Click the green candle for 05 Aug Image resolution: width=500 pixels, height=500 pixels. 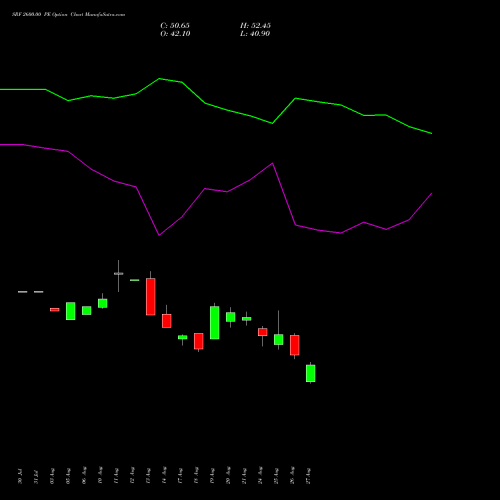tap(71, 311)
